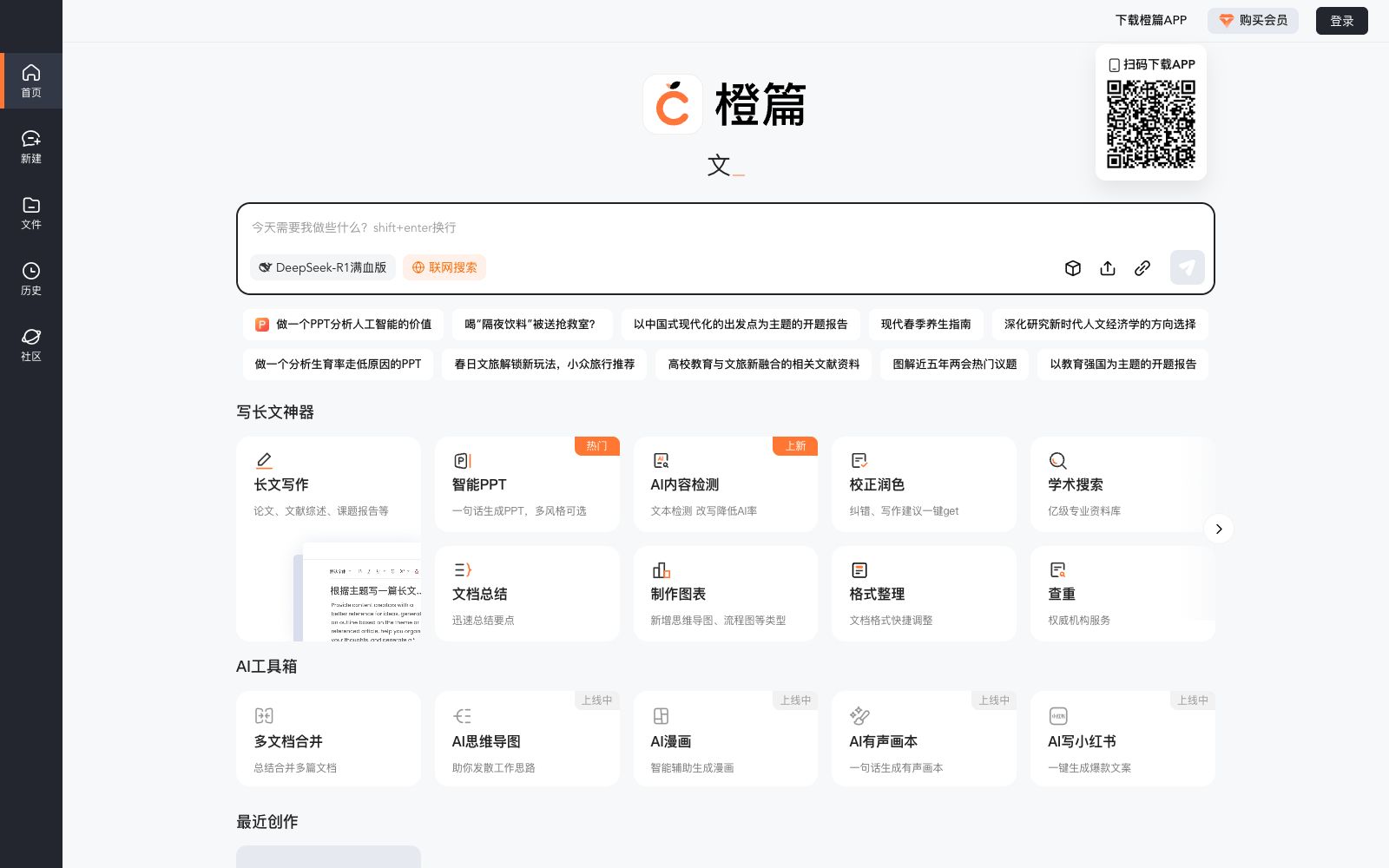Click the 格式整理 card icon
The height and width of the screenshot is (868, 1389).
coord(859,570)
